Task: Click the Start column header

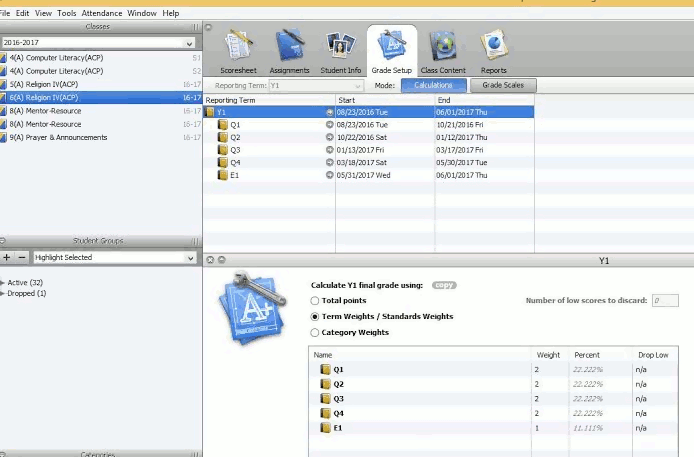Action: pyautogui.click(x=385, y=100)
